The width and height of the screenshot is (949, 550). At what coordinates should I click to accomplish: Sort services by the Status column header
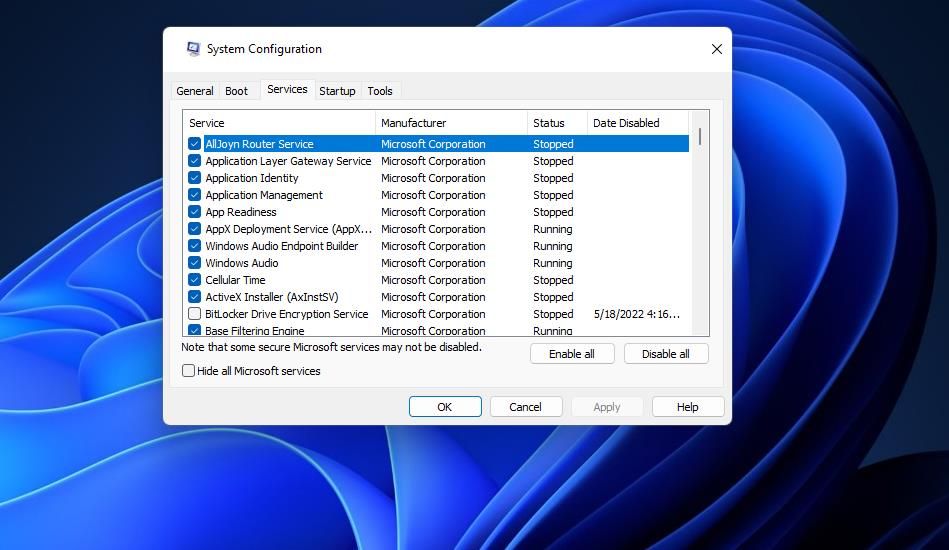tap(556, 123)
